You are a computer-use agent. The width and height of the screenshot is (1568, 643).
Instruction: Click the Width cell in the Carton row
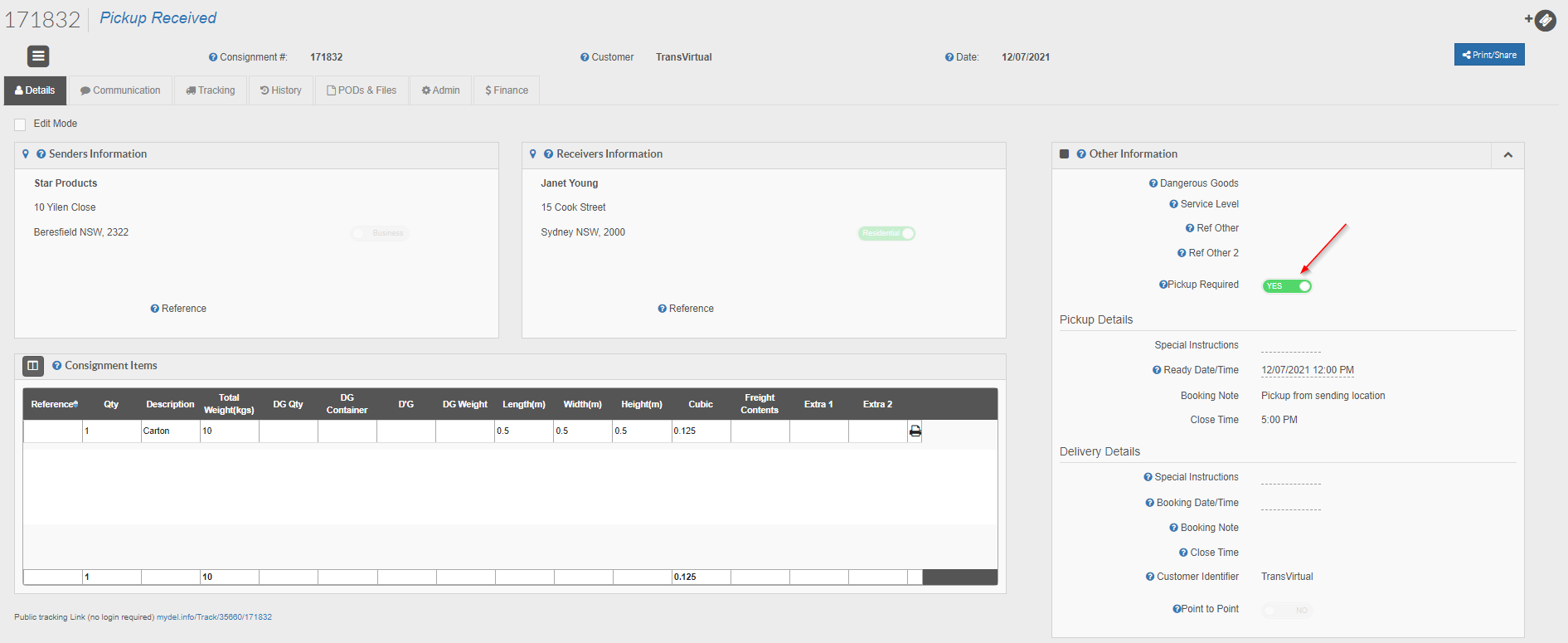click(584, 431)
